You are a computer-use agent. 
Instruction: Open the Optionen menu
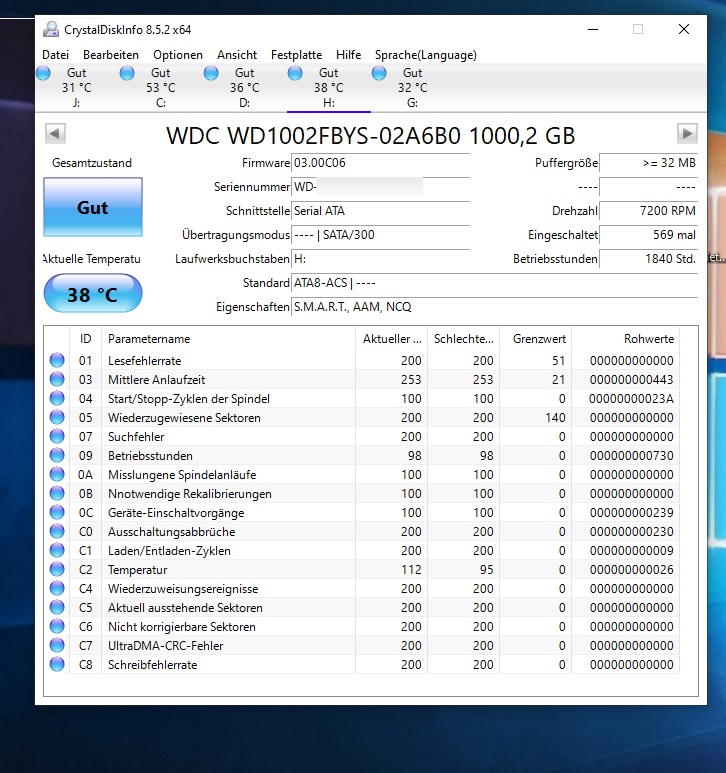[x=178, y=55]
